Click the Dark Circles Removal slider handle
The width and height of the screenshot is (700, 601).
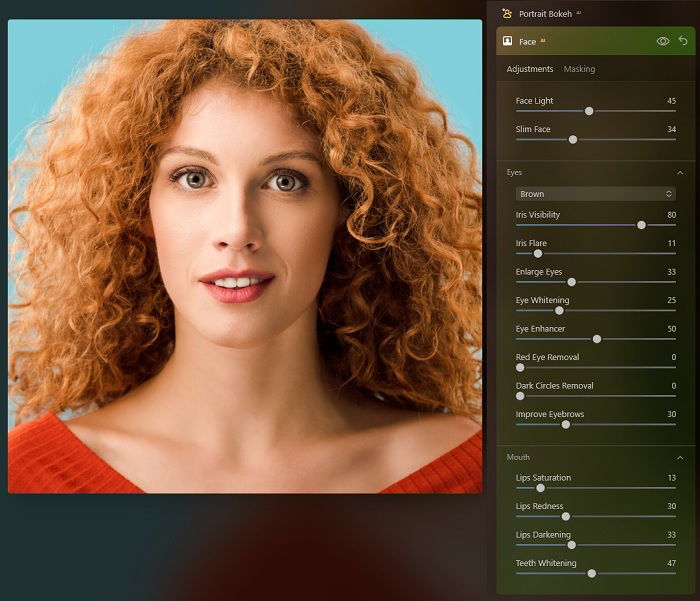click(520, 396)
